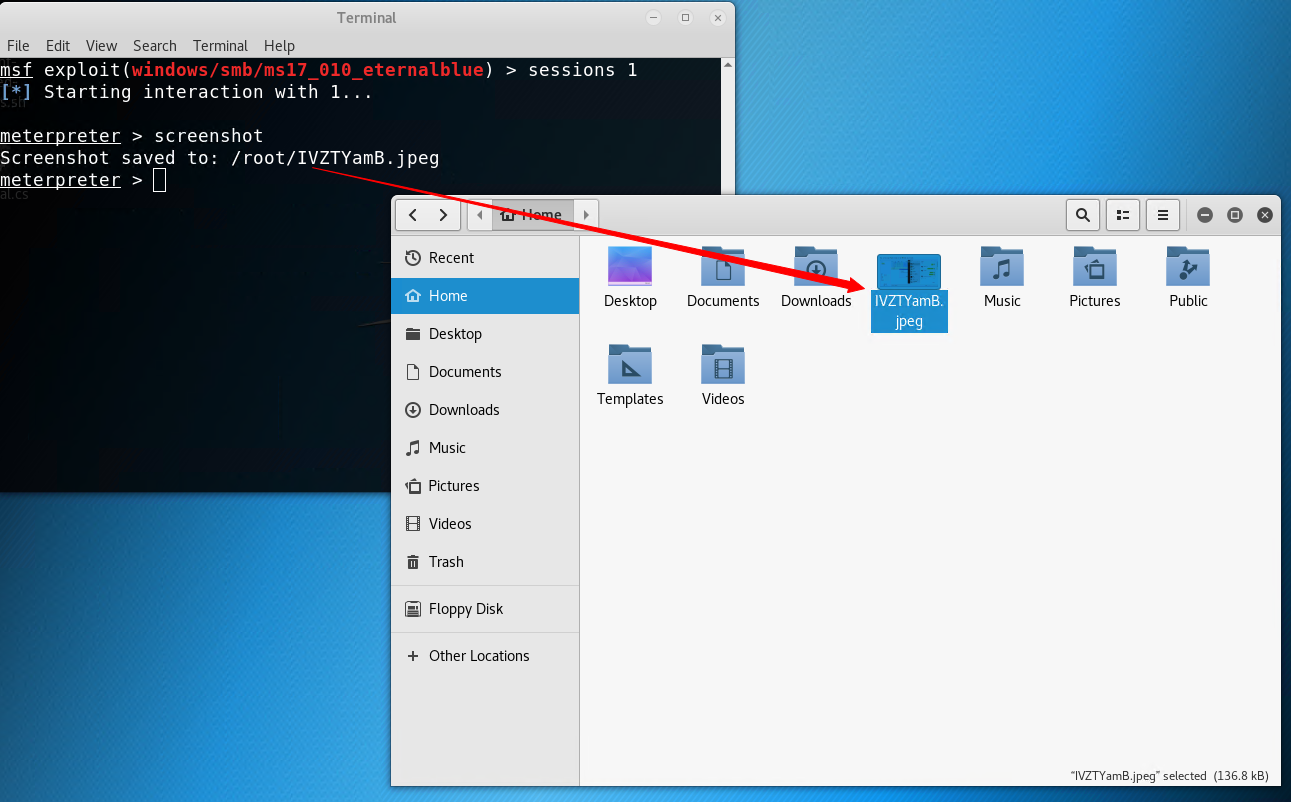The width and height of the screenshot is (1291, 802).
Task: Open Videos in the sidebar
Action: click(485, 524)
